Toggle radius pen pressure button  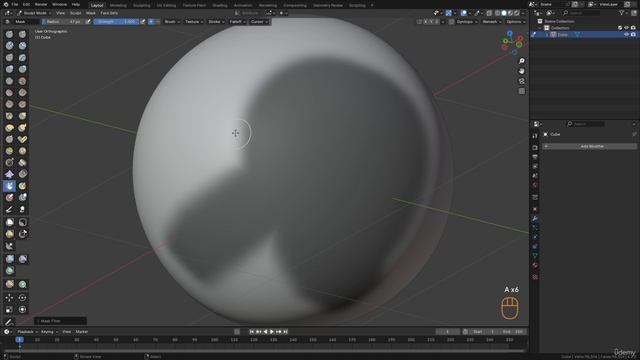click(x=88, y=22)
